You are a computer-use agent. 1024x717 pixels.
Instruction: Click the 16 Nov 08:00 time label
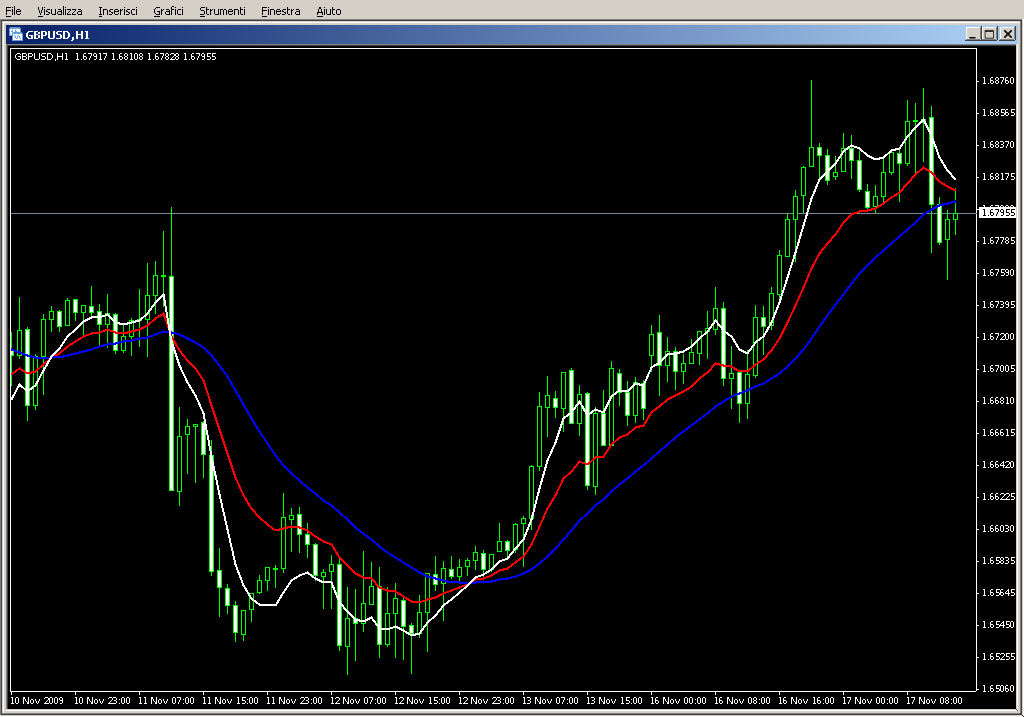(x=742, y=701)
